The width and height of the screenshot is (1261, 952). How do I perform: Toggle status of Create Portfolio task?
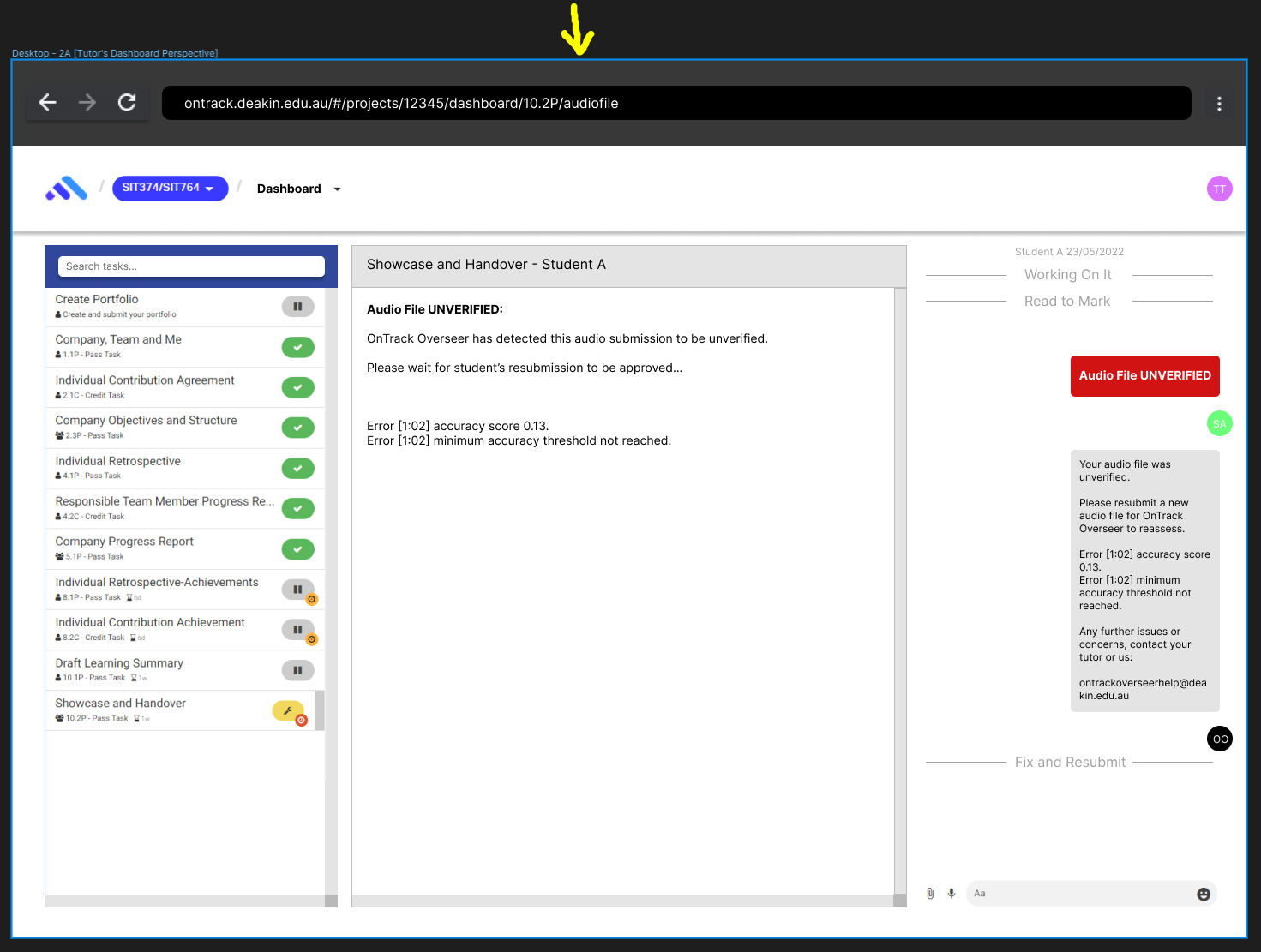[x=297, y=307]
